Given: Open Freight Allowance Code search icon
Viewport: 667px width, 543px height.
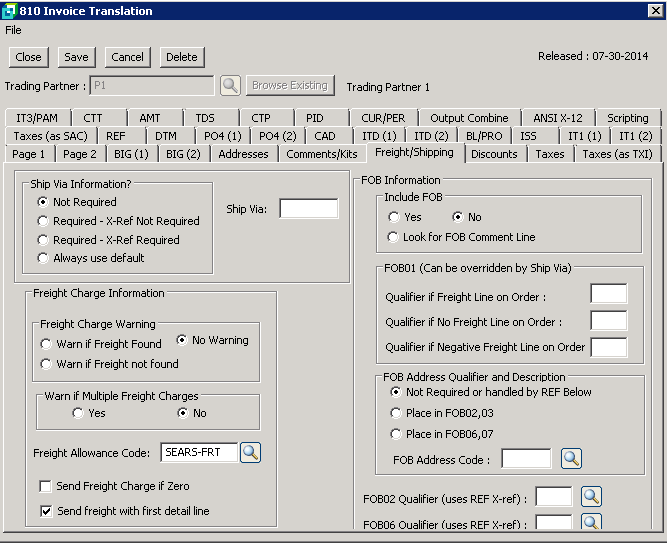Looking at the screenshot, I should pyautogui.click(x=250, y=453).
